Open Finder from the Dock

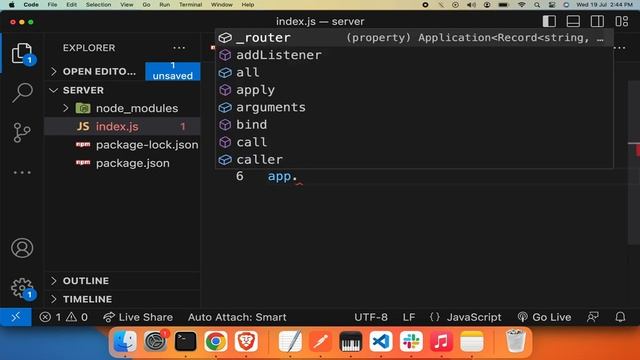(x=125, y=341)
